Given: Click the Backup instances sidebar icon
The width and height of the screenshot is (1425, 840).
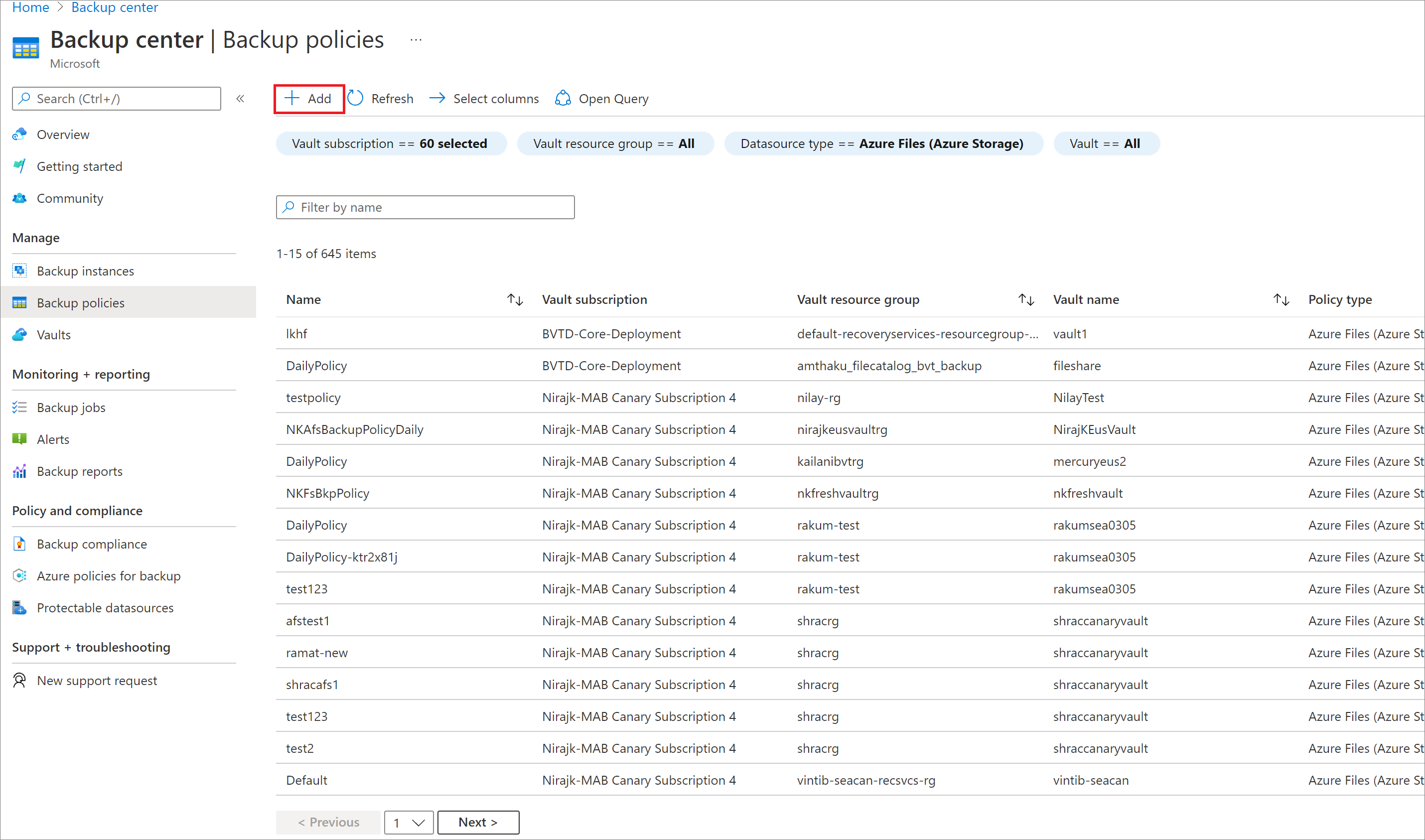Looking at the screenshot, I should point(19,270).
